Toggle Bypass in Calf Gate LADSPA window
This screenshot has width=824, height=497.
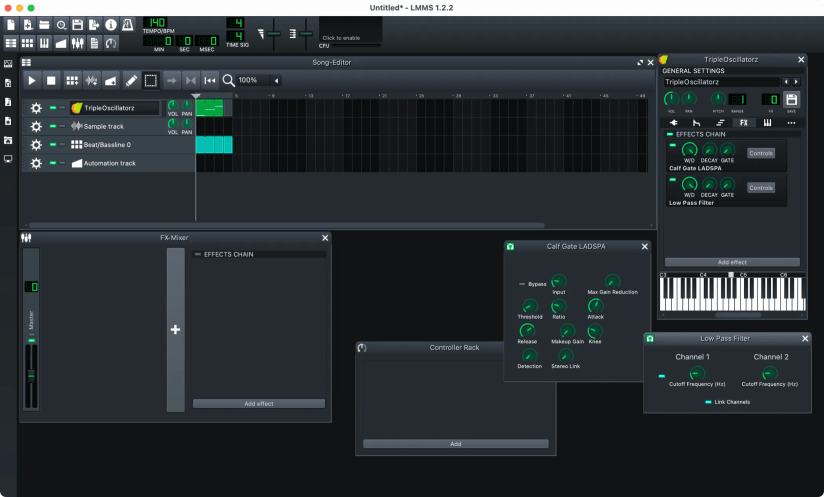pyautogui.click(x=522, y=284)
